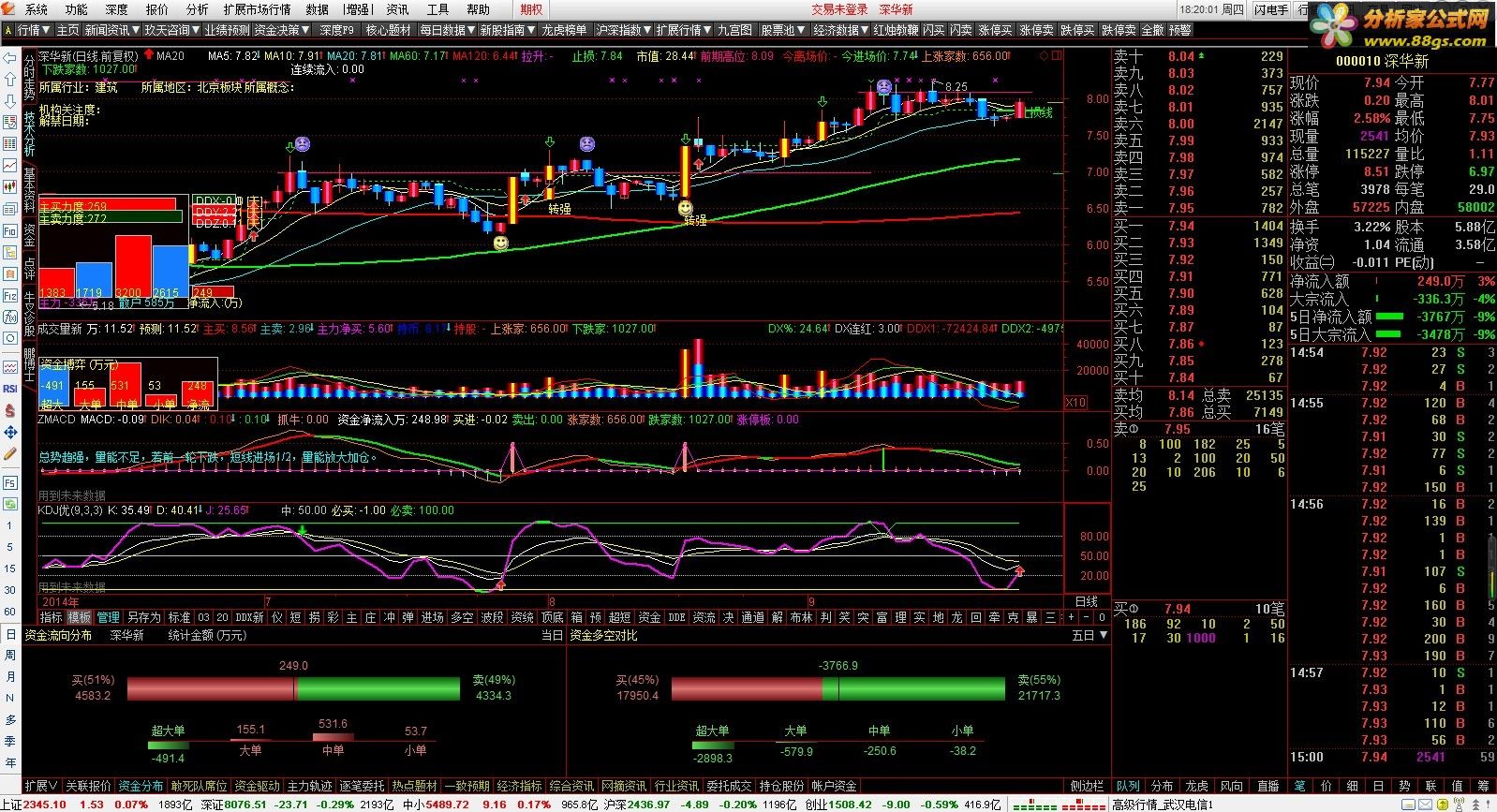Viewport: 1497px width, 812px height.
Task: Open the 工具 menu
Action: 437,9
